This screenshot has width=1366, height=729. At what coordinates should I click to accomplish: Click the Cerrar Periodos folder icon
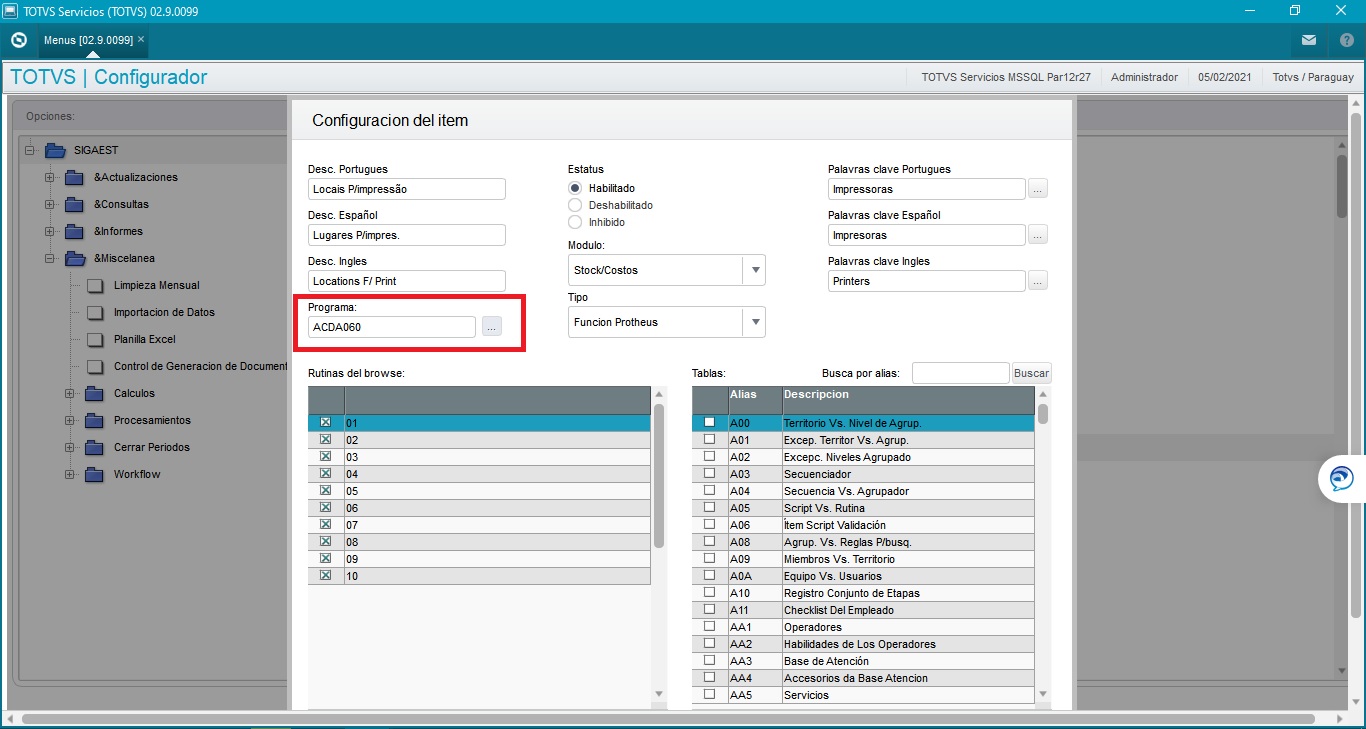click(94, 447)
